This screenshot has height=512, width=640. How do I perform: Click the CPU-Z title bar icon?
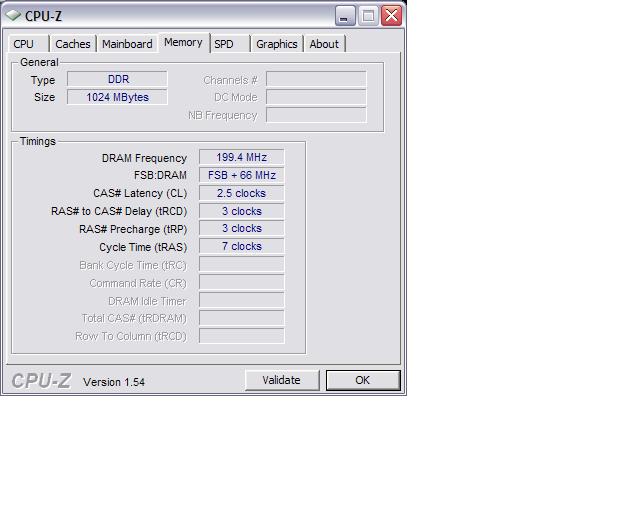[x=13, y=16]
